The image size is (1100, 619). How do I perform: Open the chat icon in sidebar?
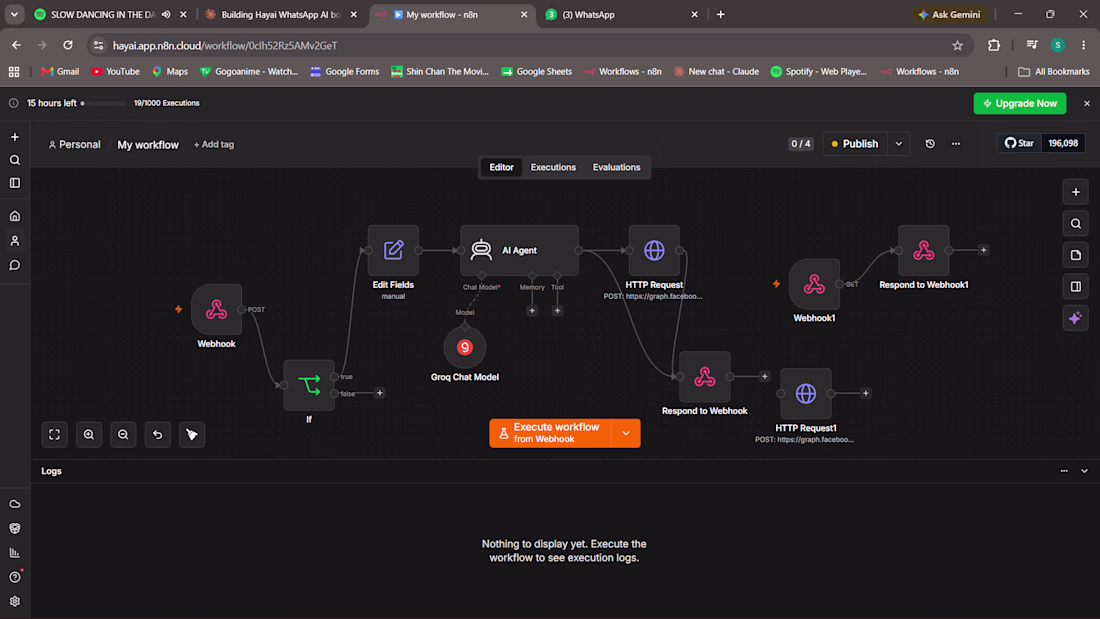pos(15,265)
